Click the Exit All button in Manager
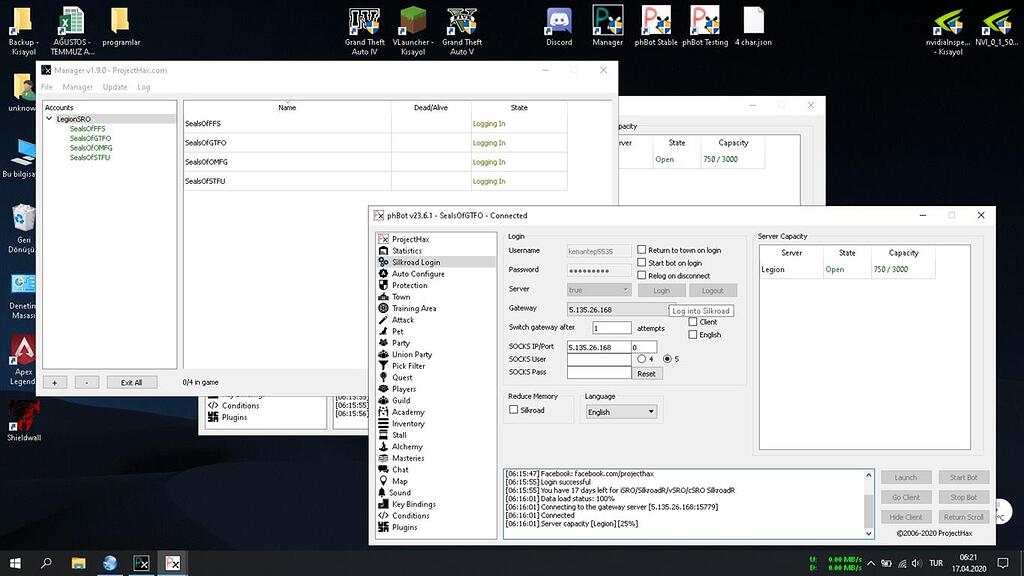The width and height of the screenshot is (1024, 576). coord(131,383)
